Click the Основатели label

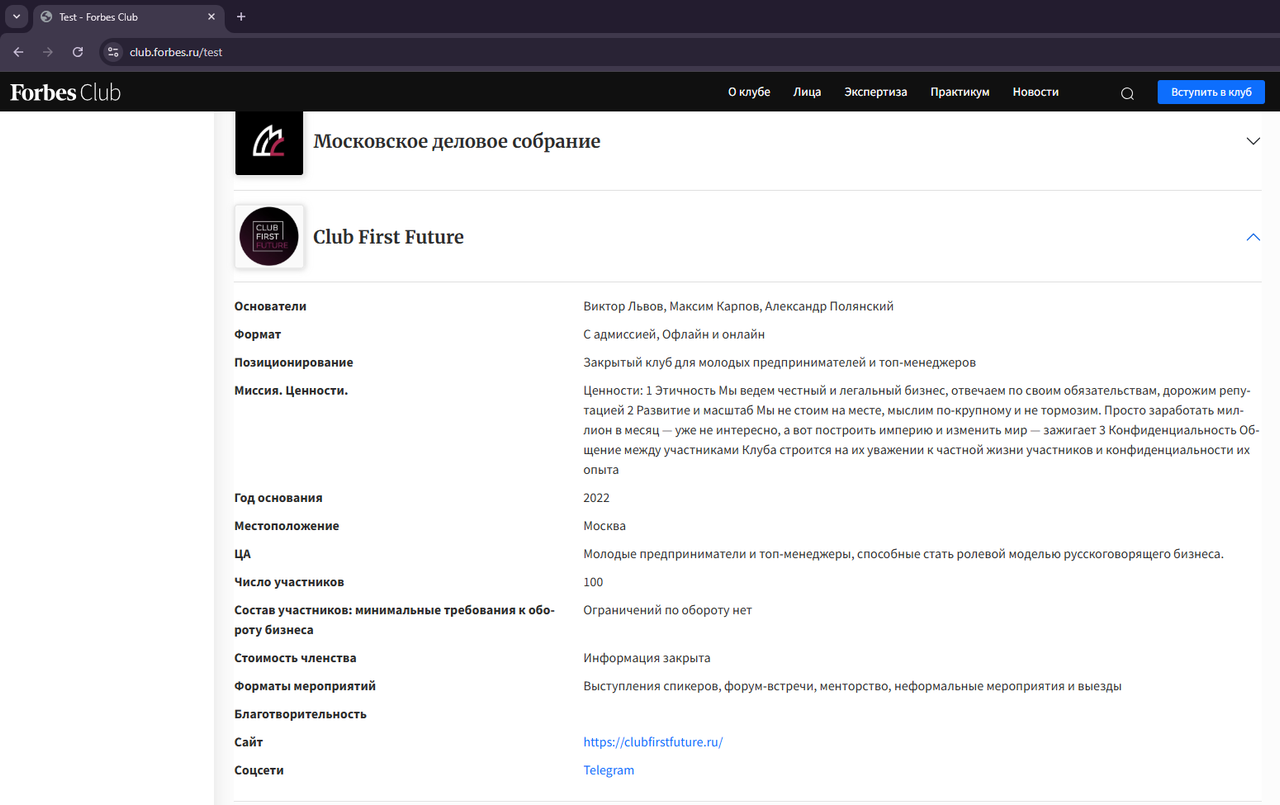pyautogui.click(x=270, y=306)
